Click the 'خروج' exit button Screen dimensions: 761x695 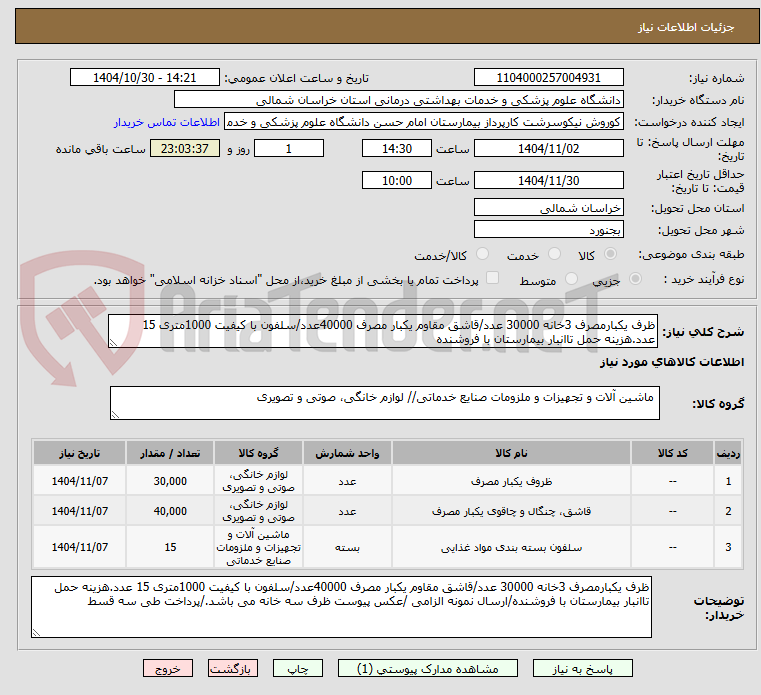pos(167,668)
